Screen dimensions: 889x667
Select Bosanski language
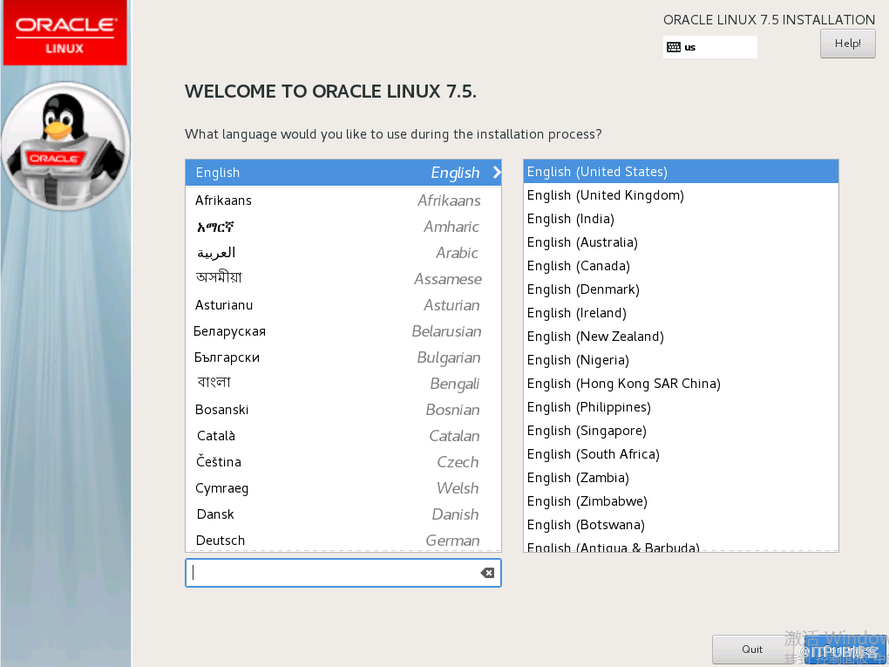343,410
